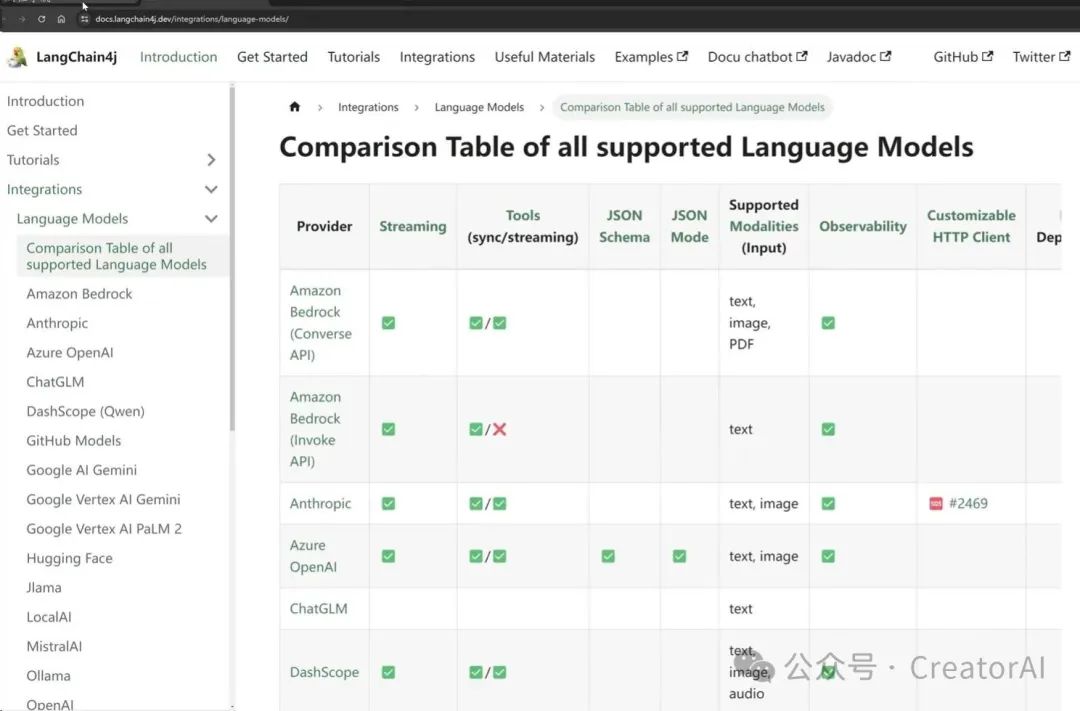Click JSON Mode checkmark for Azure OpenAI

679,556
